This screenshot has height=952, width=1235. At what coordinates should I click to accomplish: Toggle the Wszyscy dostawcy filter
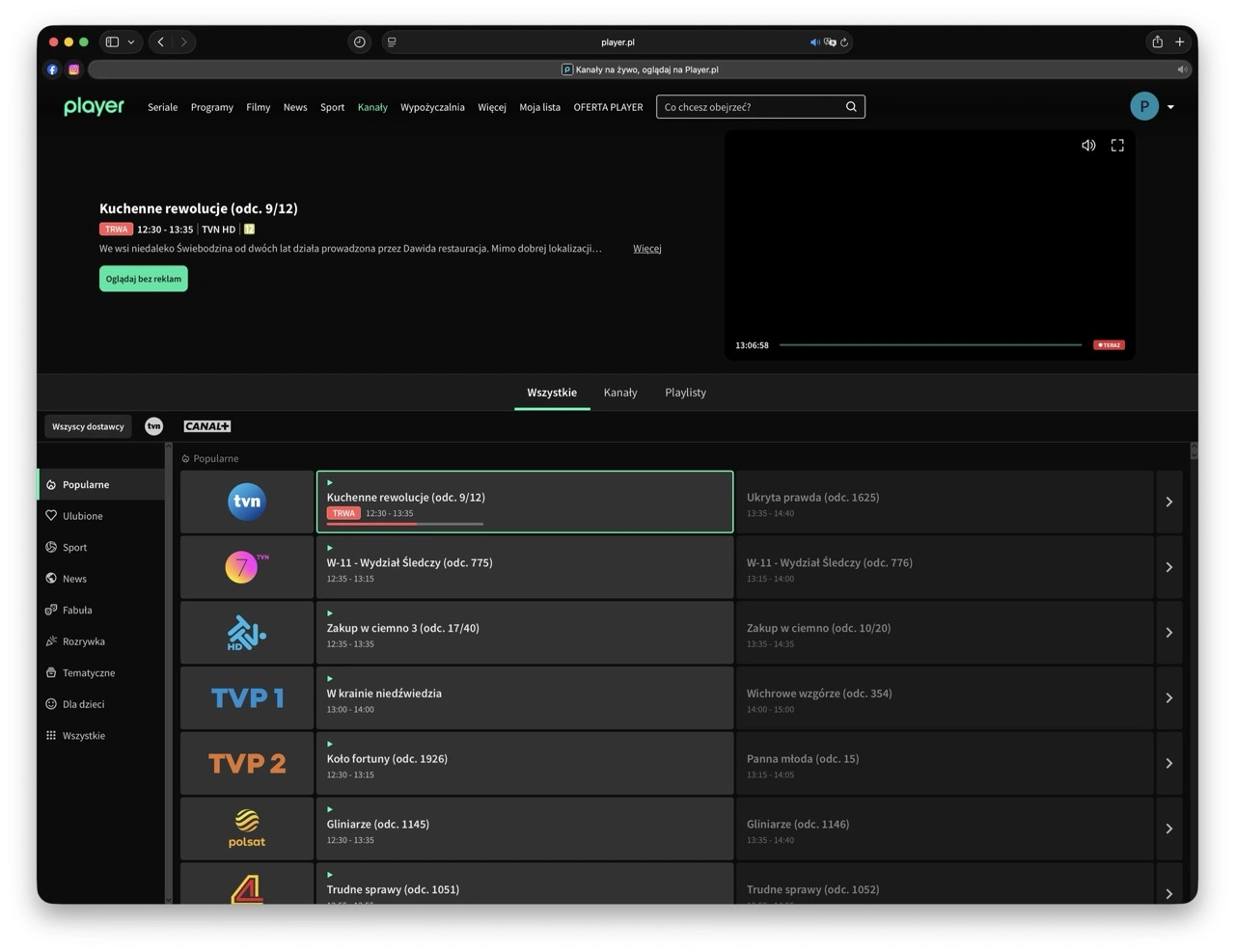(x=88, y=426)
